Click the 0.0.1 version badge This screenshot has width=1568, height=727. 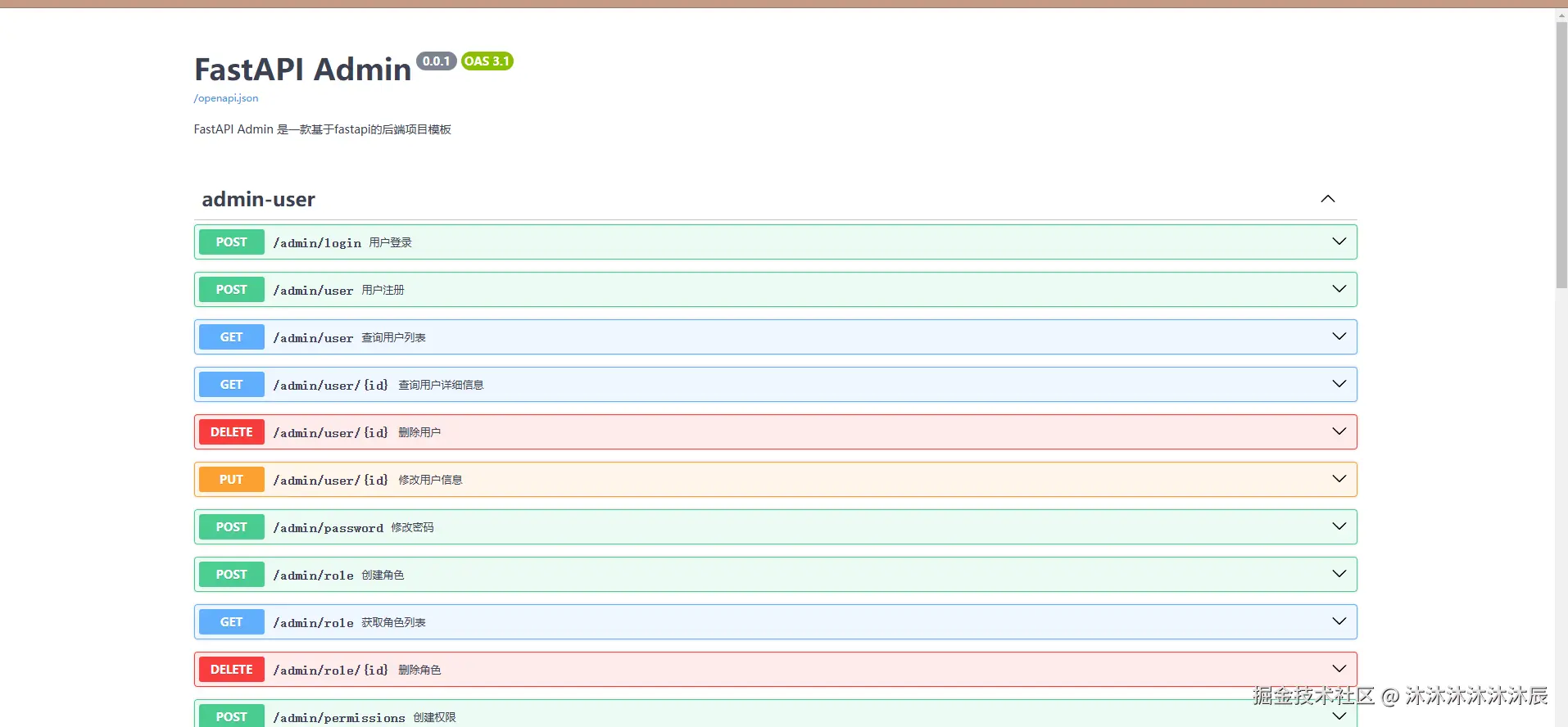[437, 61]
